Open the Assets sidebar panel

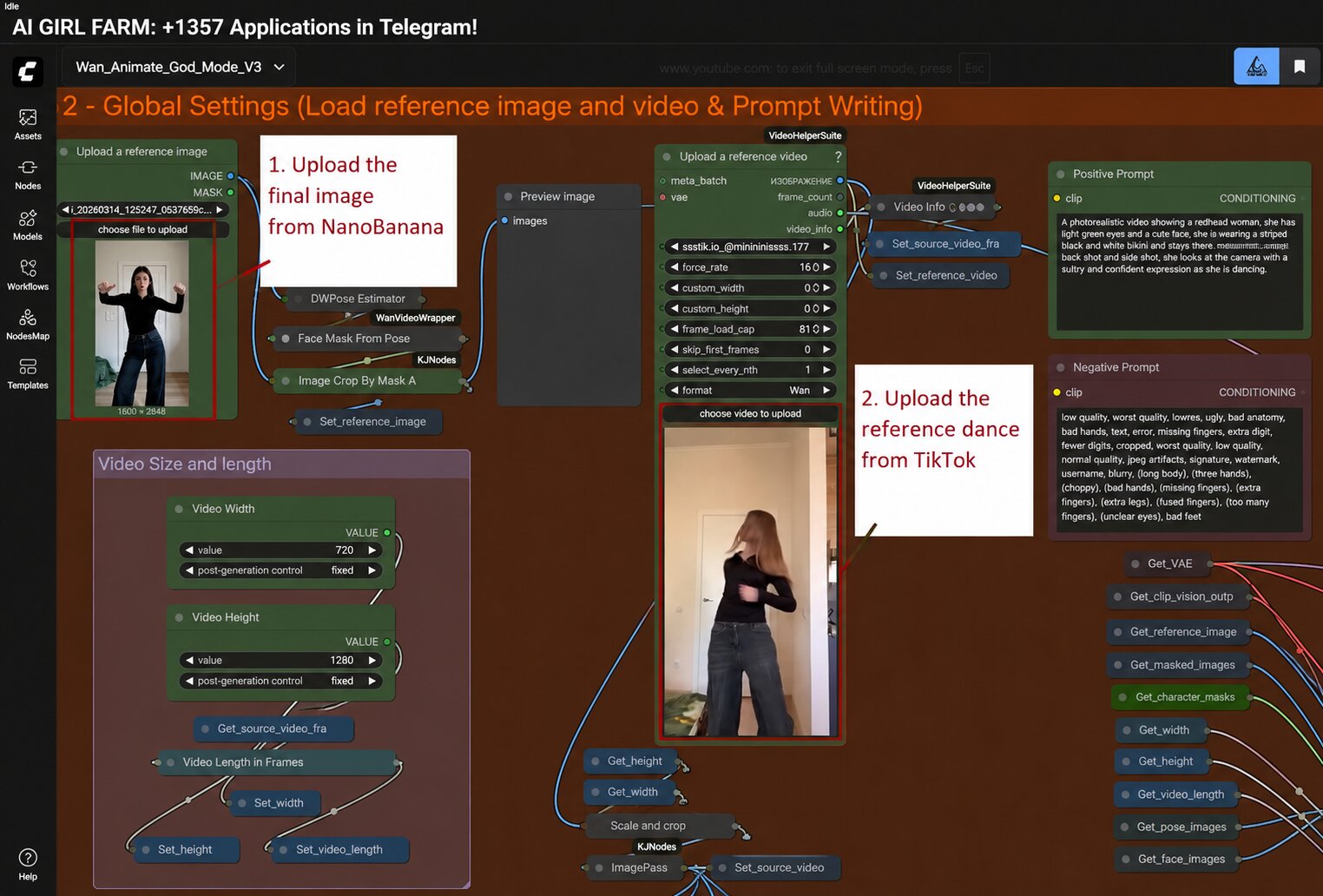28,124
